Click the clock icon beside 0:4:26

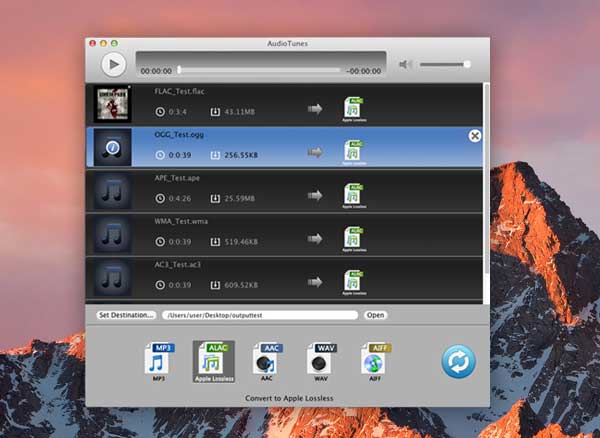click(x=160, y=198)
